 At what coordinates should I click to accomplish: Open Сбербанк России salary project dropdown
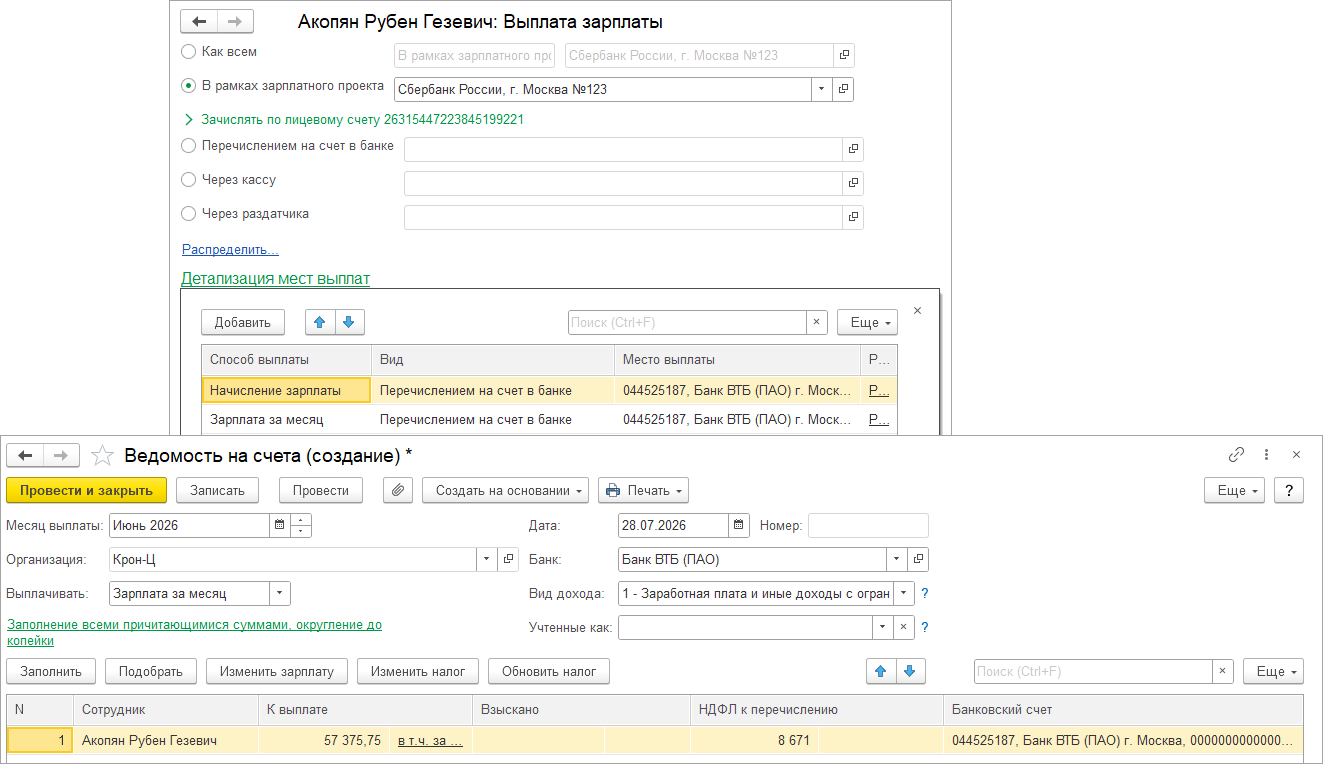click(821, 89)
